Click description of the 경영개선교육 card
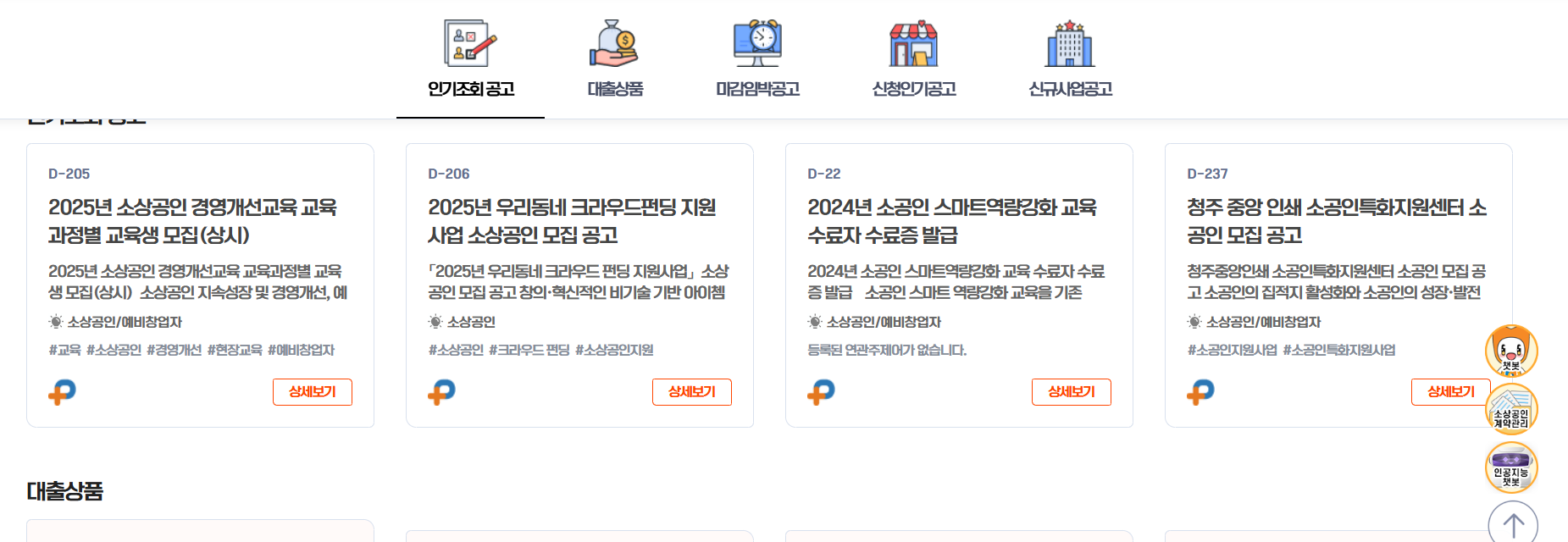Screen dimensions: 1568x542 click(197, 282)
